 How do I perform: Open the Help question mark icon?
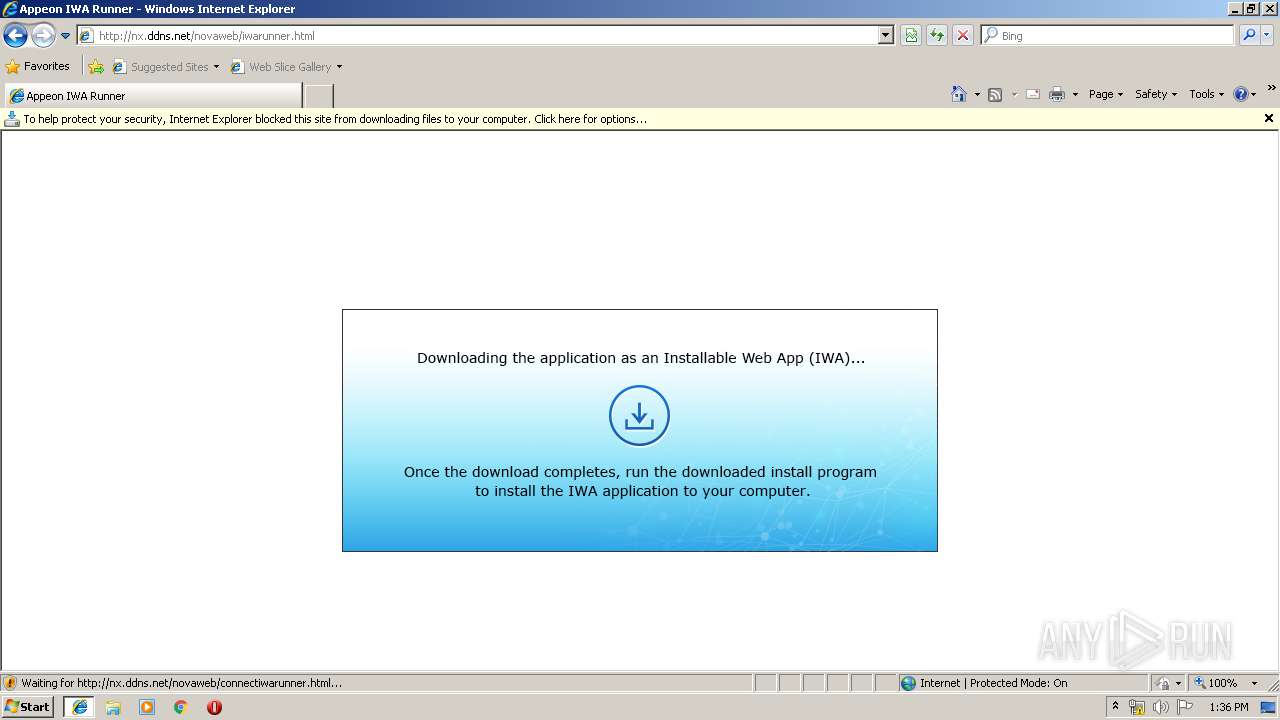(1241, 94)
